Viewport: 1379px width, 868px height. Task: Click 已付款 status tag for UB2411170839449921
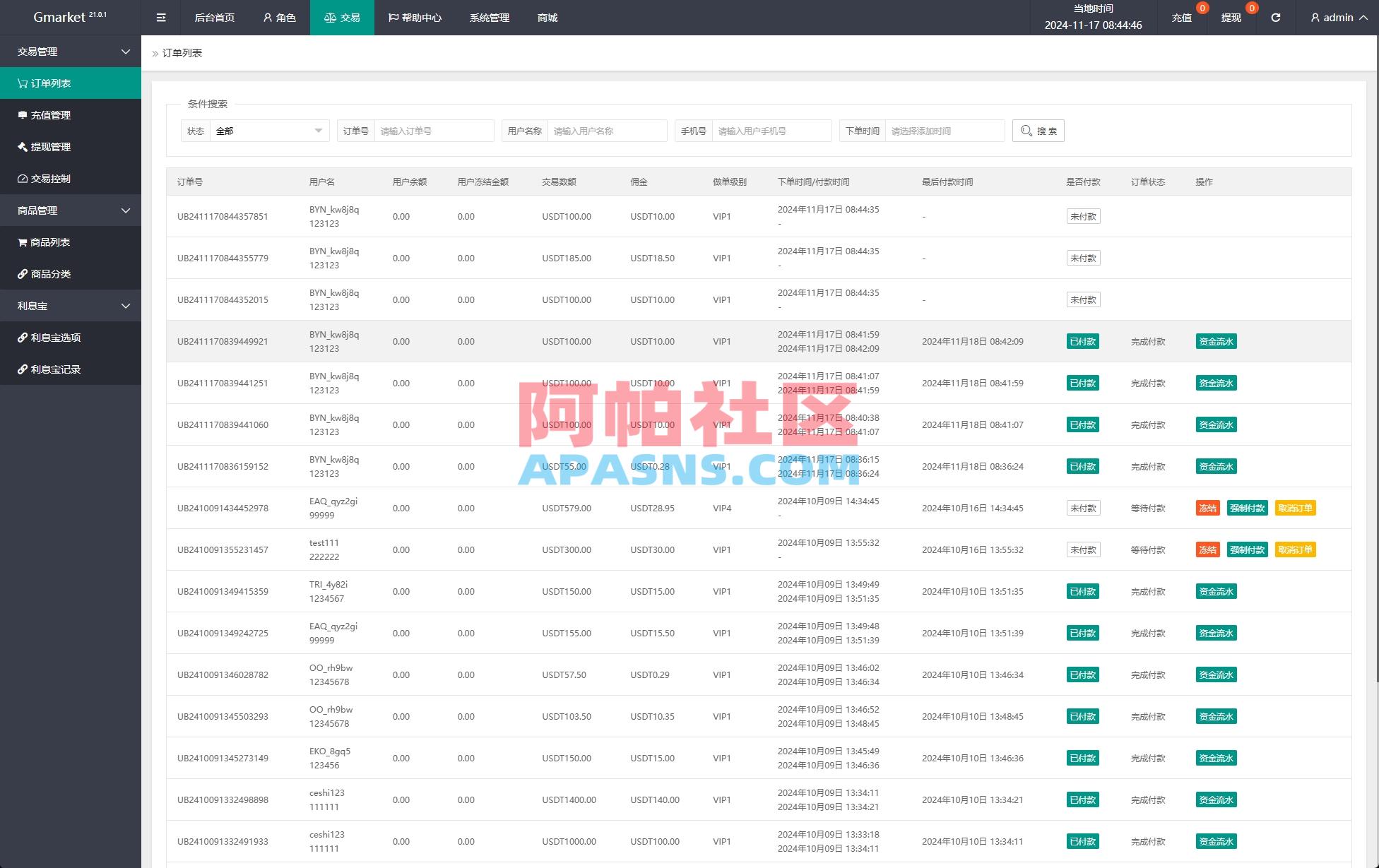[1082, 341]
